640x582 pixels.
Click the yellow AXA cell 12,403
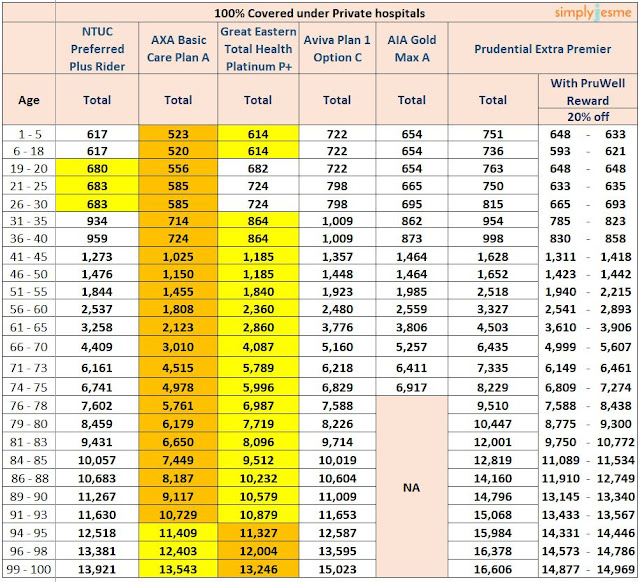178,551
